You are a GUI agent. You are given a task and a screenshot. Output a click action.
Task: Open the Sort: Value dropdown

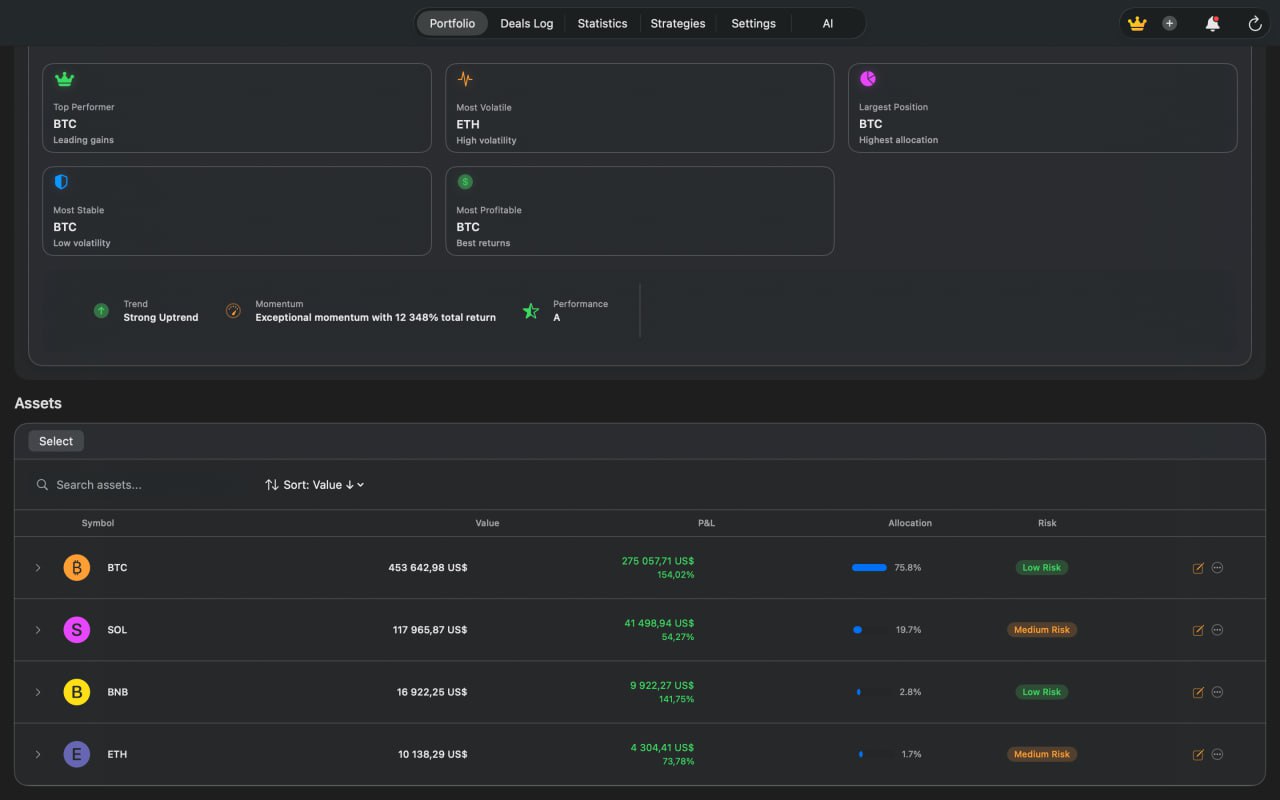[314, 485]
